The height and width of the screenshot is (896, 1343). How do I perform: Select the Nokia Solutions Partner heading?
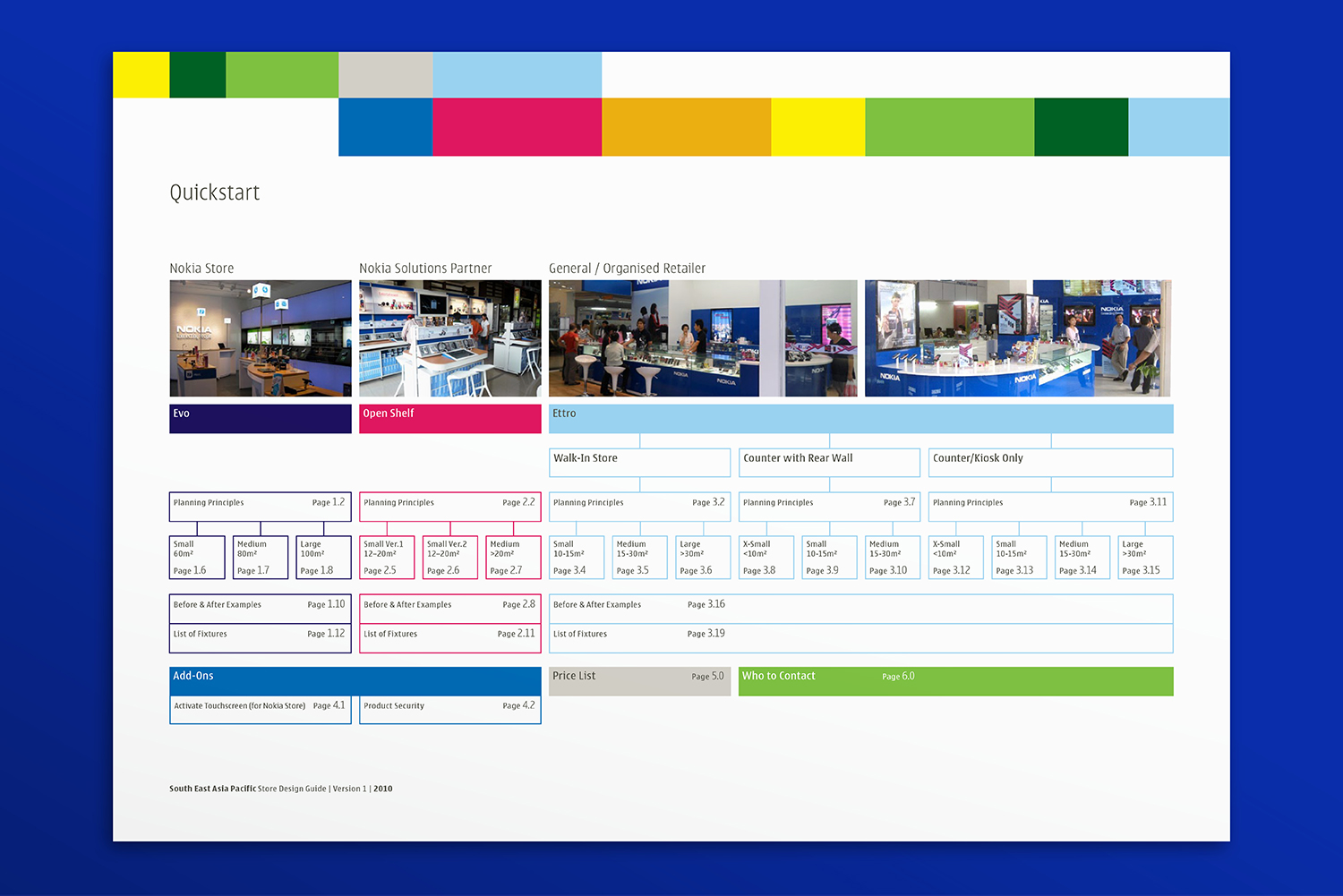425,269
